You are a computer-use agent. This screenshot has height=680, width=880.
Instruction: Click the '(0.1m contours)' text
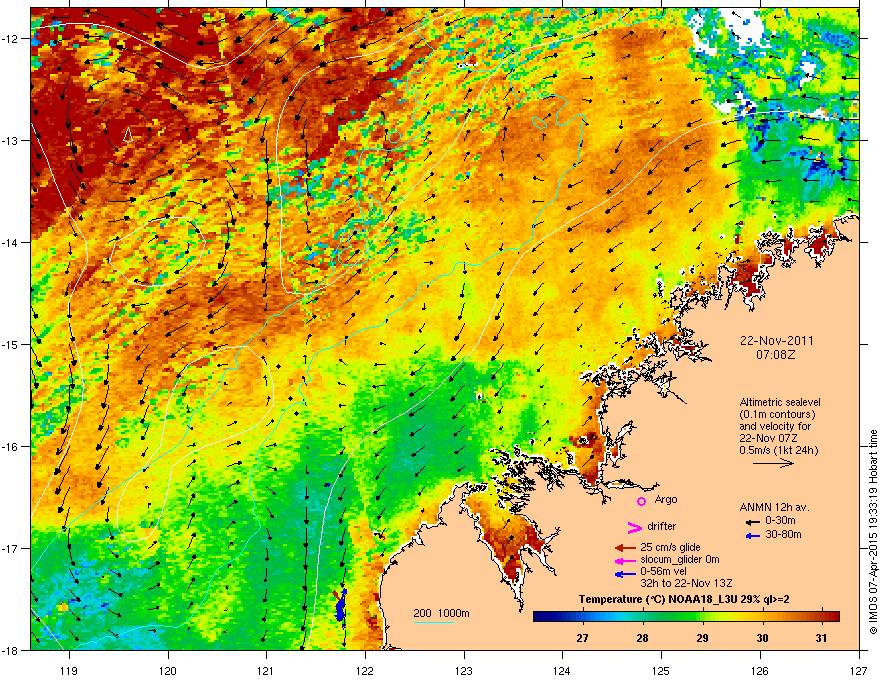[777, 415]
